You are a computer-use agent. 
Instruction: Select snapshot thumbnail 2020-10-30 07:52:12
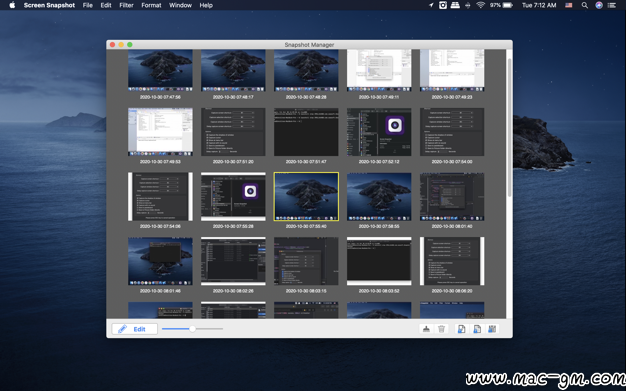click(x=379, y=132)
